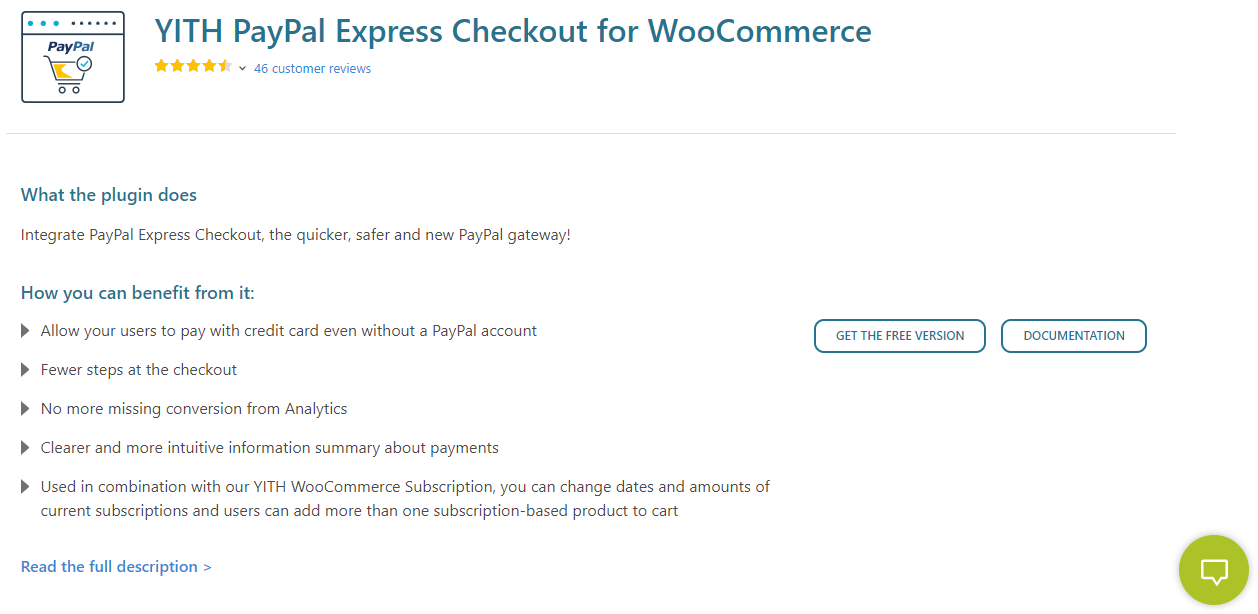Screen dimensions: 1258x614
Task: Click the PayPal plugin logo thumbnail
Action: (73, 57)
